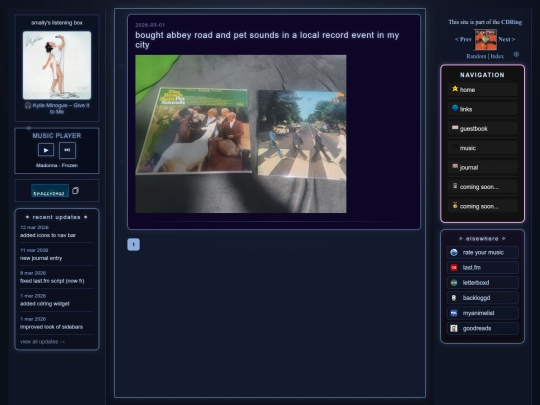
Task: Open the CDRing Index
Action: (x=497, y=56)
